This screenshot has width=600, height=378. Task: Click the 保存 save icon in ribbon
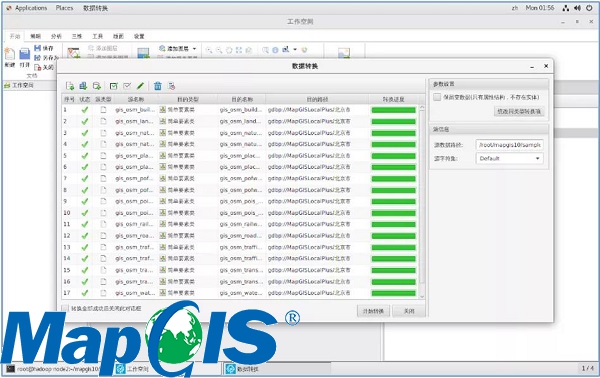(38, 48)
